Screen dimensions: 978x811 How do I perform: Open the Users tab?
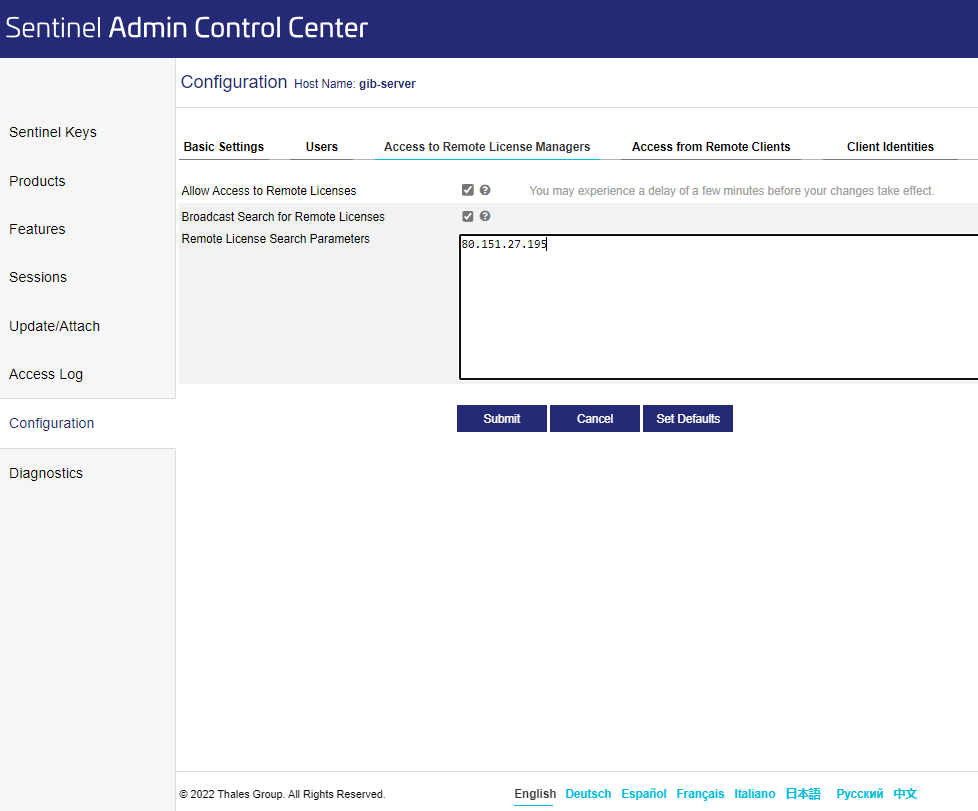322,147
